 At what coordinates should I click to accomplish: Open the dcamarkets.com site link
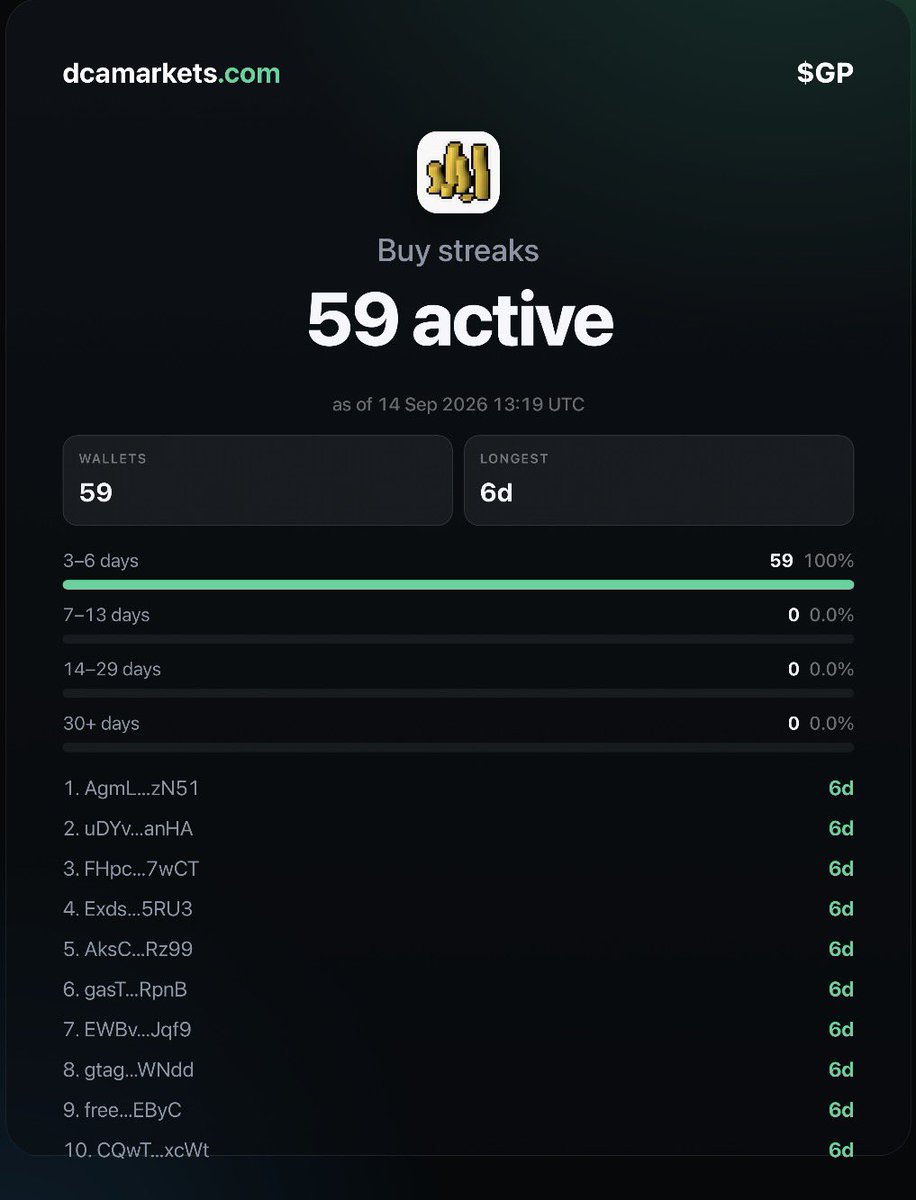171,73
